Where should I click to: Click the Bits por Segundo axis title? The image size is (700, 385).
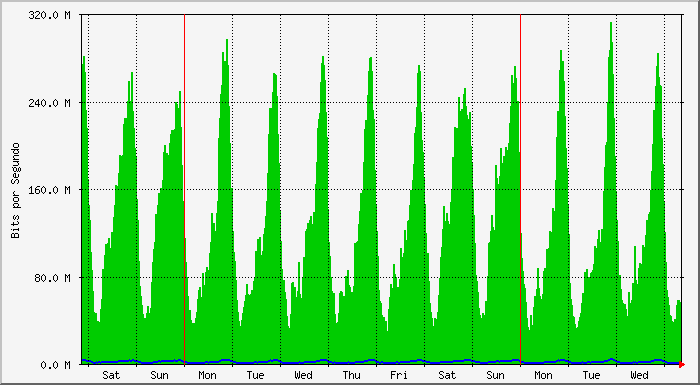pos(16,190)
